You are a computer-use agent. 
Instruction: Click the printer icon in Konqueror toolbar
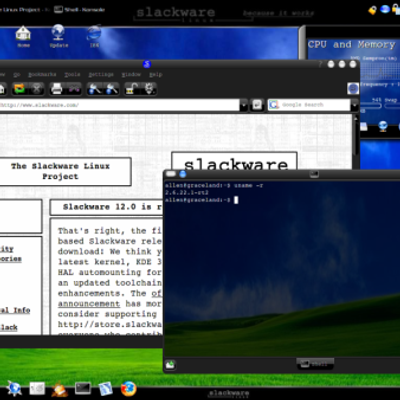coord(56,89)
